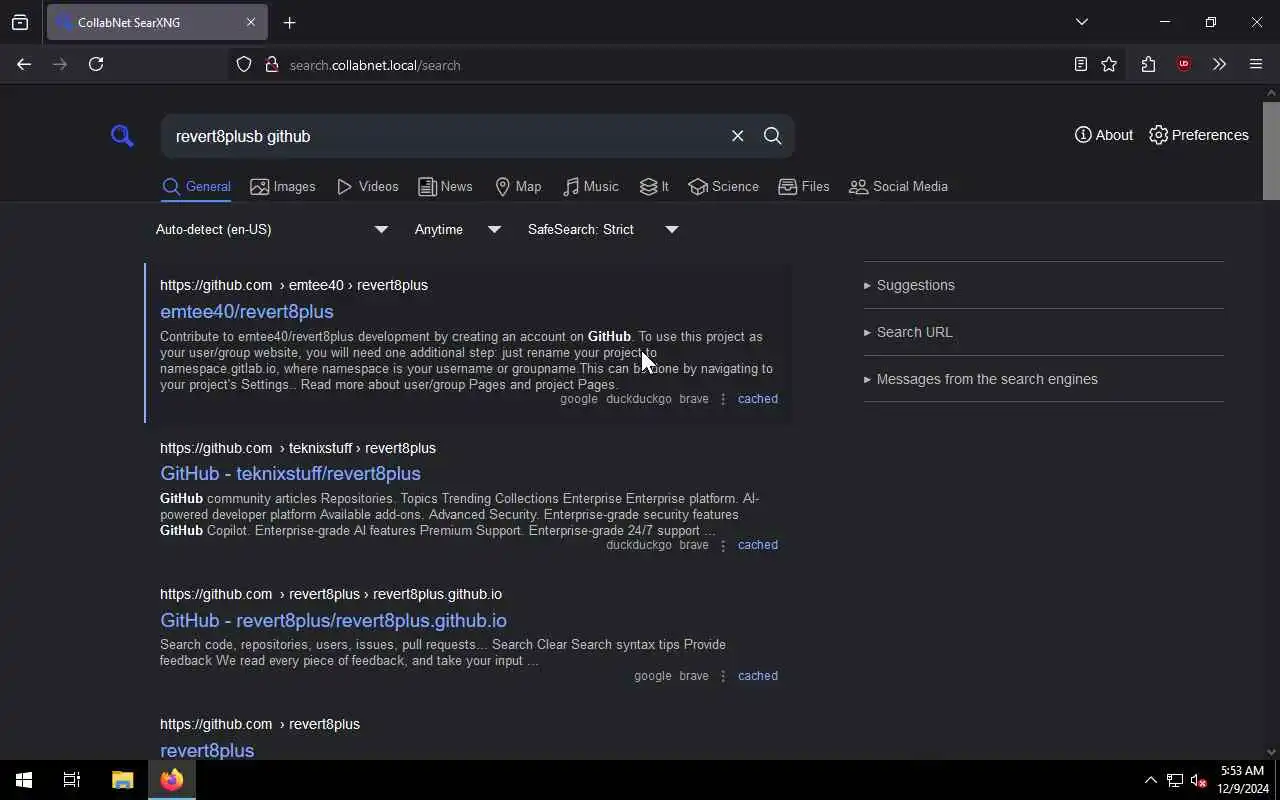Switch to the Social Media tab
This screenshot has height=800, width=1280.
click(x=898, y=187)
